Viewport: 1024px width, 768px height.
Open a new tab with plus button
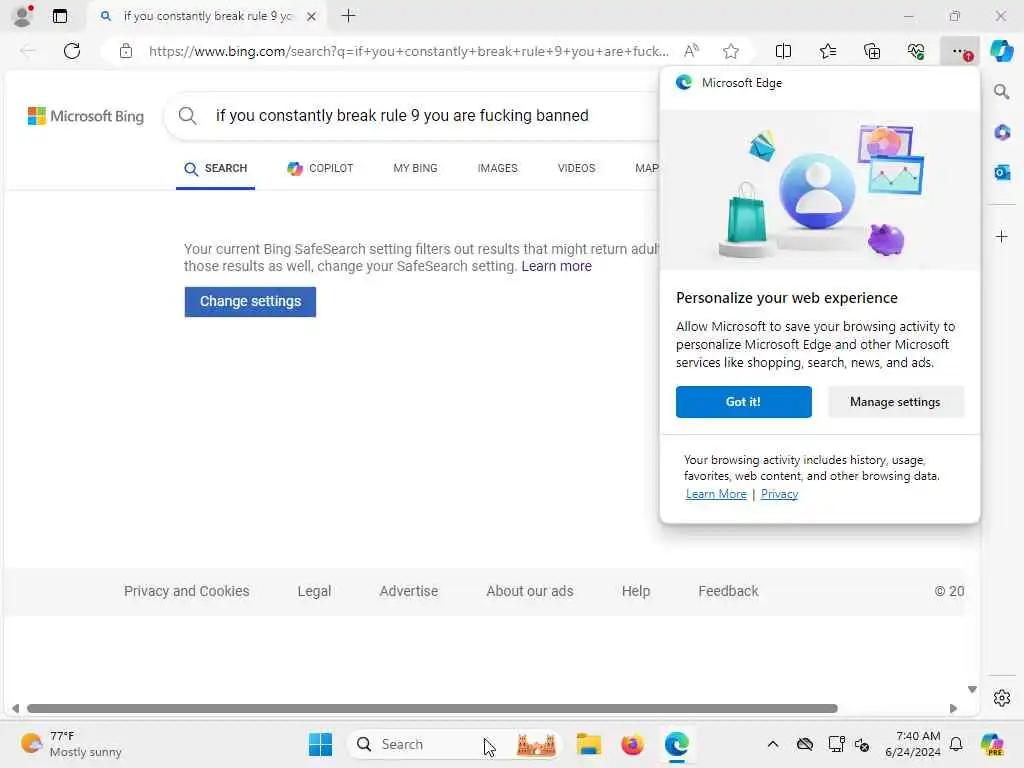point(349,16)
